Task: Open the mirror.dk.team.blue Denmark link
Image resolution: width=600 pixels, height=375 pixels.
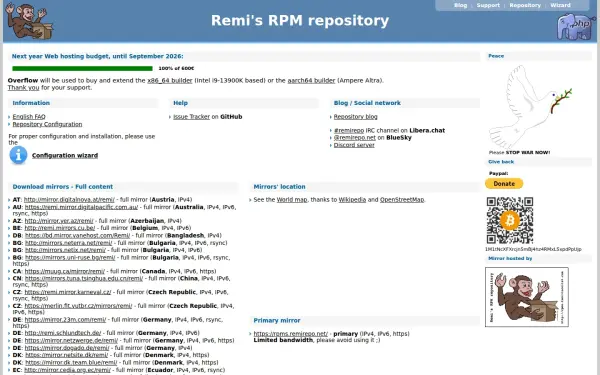Action: (71, 362)
